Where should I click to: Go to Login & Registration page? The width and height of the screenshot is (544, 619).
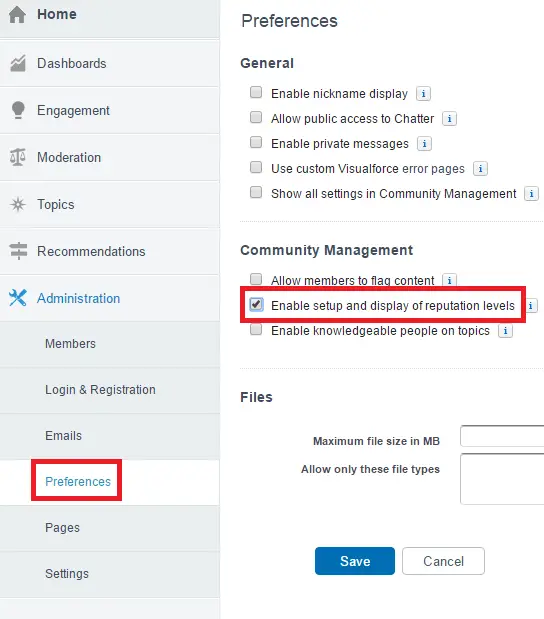click(x=100, y=390)
